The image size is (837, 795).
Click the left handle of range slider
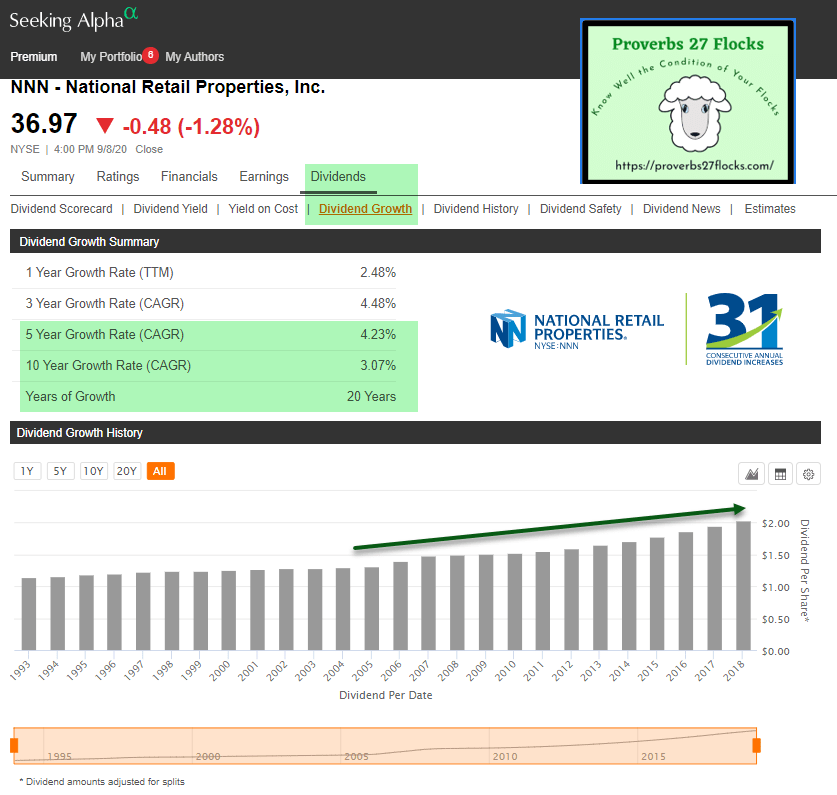pos(14,745)
